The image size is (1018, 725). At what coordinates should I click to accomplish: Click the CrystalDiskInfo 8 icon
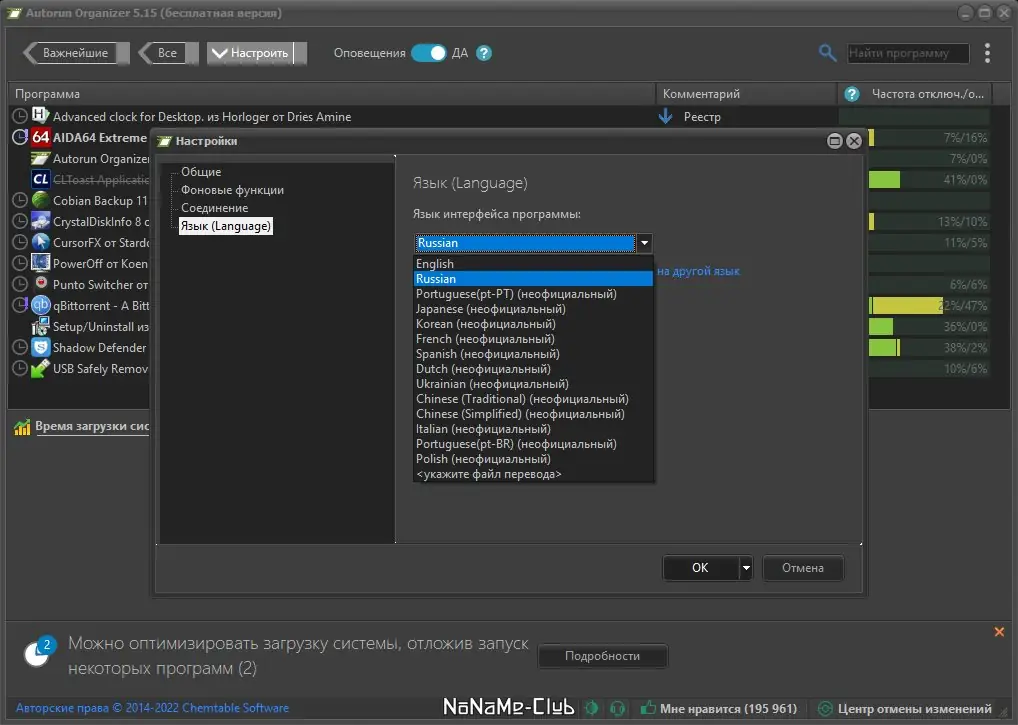[x=40, y=221]
